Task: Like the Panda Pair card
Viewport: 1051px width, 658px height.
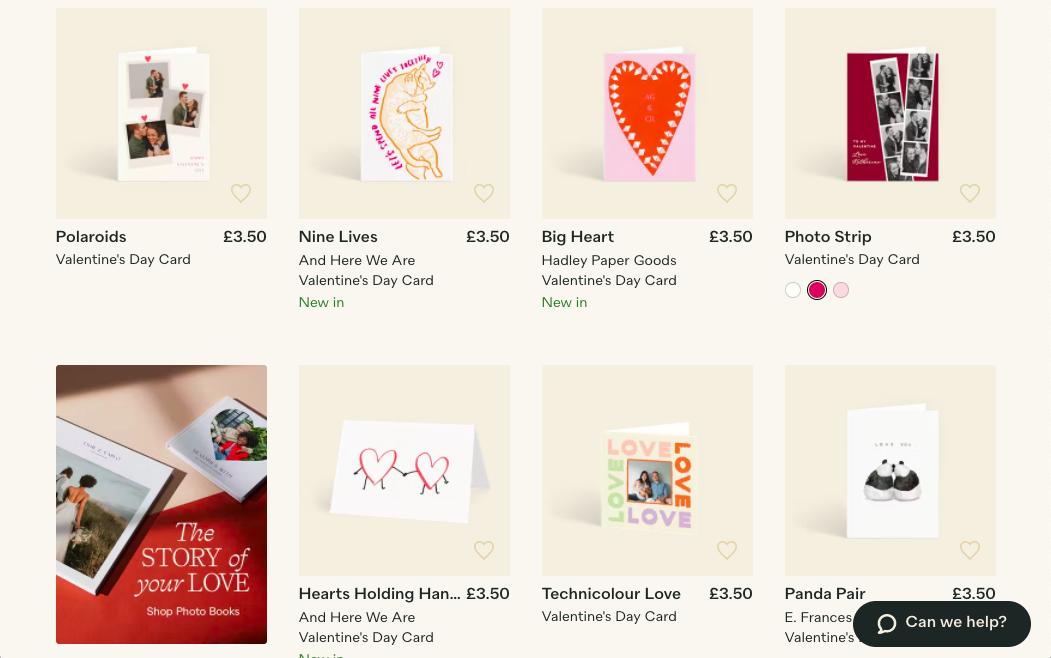Action: pyautogui.click(x=970, y=550)
